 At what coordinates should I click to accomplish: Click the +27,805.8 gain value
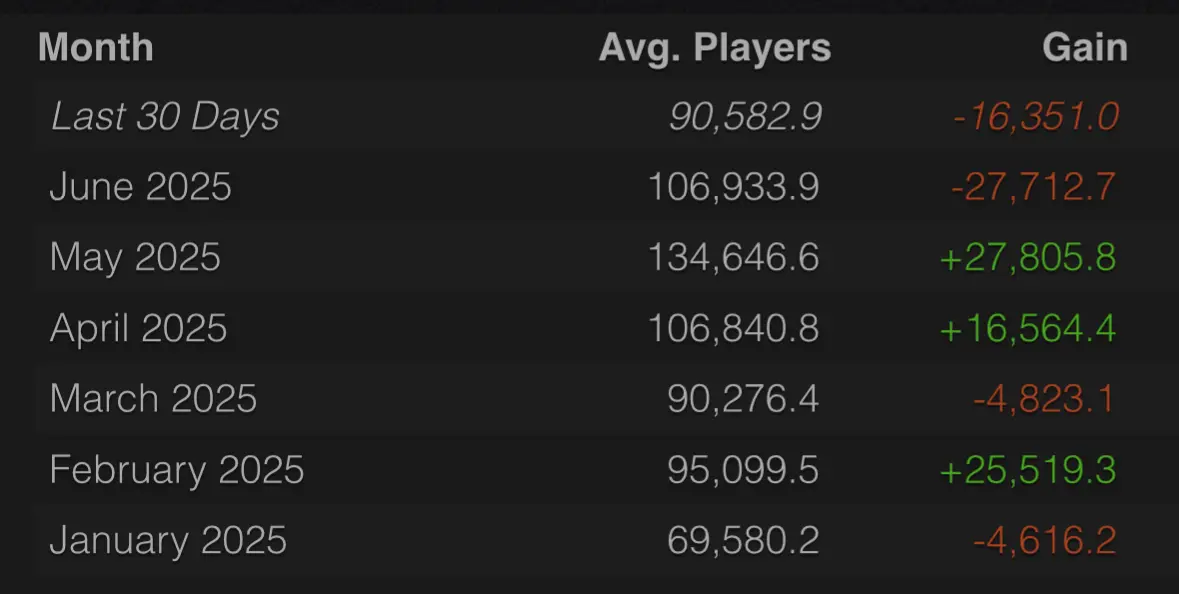[x=1028, y=258]
